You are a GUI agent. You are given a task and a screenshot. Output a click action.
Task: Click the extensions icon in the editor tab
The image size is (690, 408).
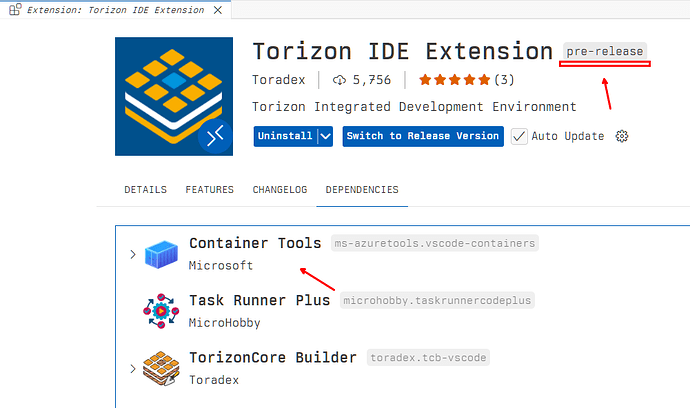(15, 9)
